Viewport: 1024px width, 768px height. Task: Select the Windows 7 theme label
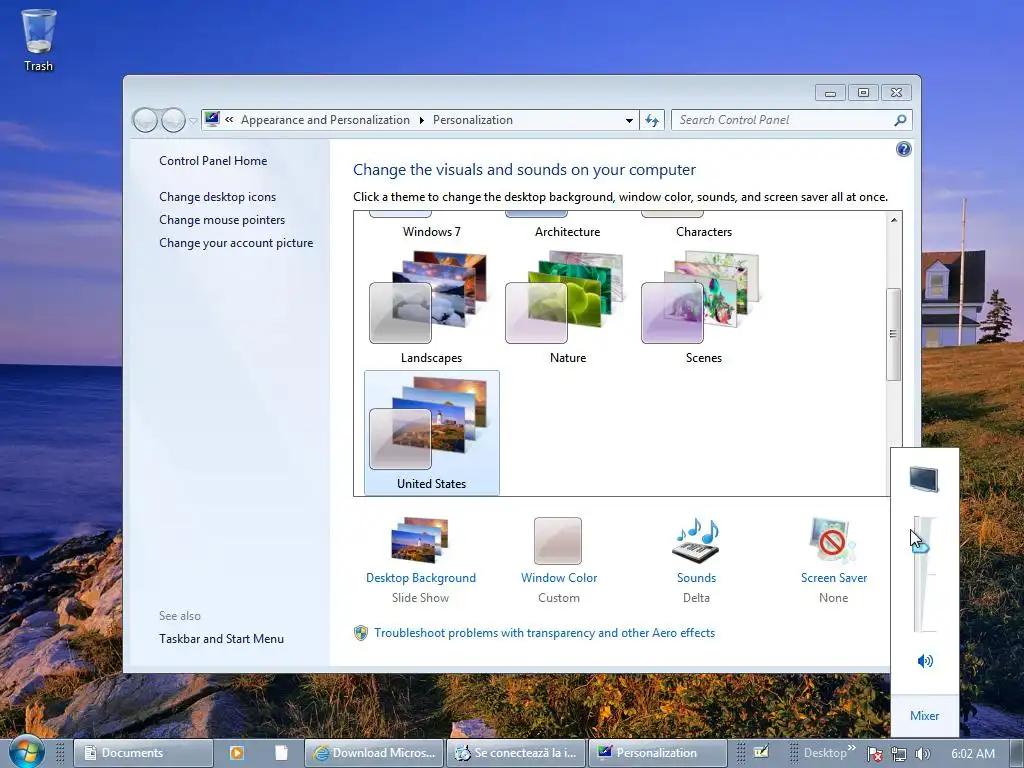coord(432,232)
